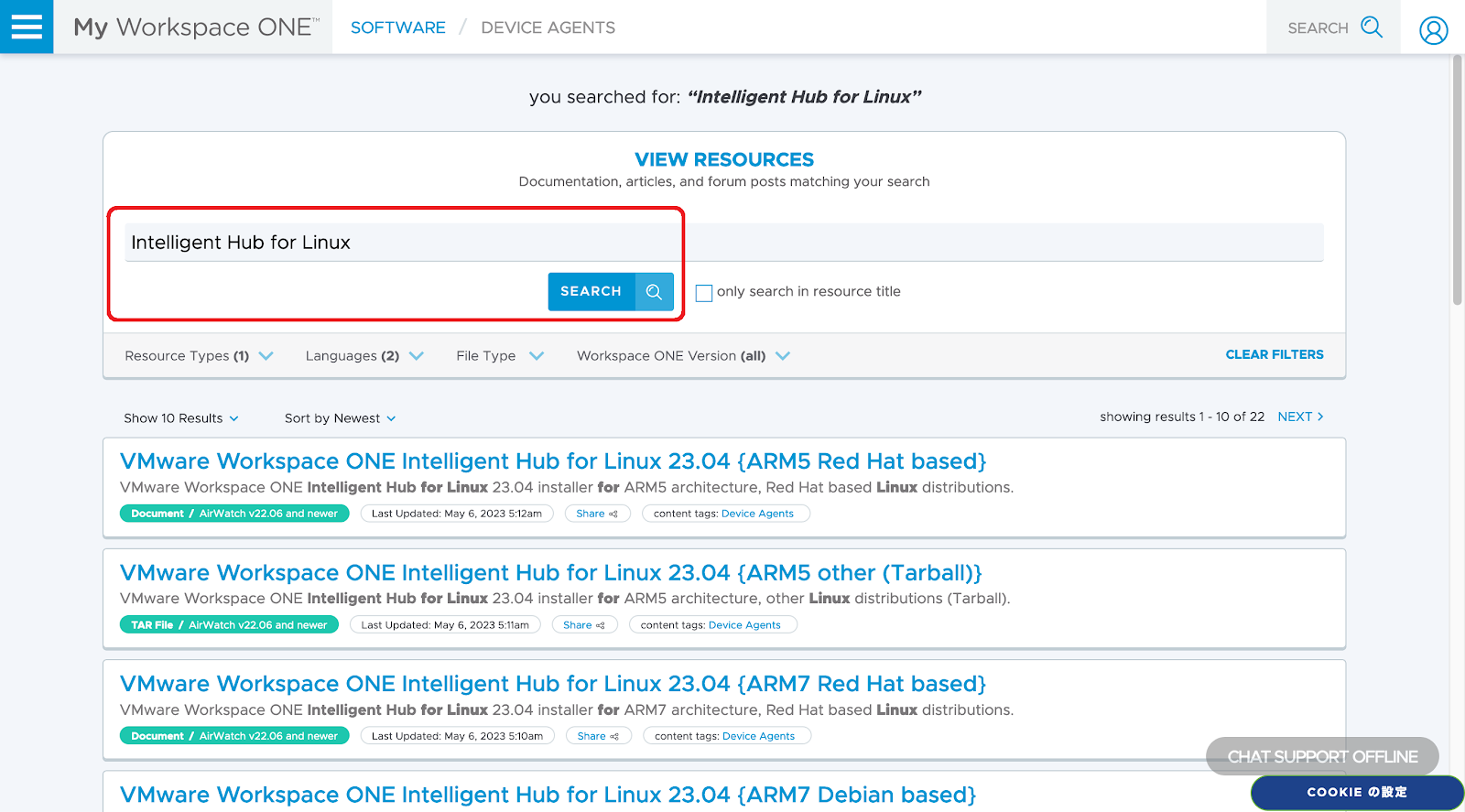Open the SOFTWARE breadcrumb link
The image size is (1465, 812).
coord(398,27)
